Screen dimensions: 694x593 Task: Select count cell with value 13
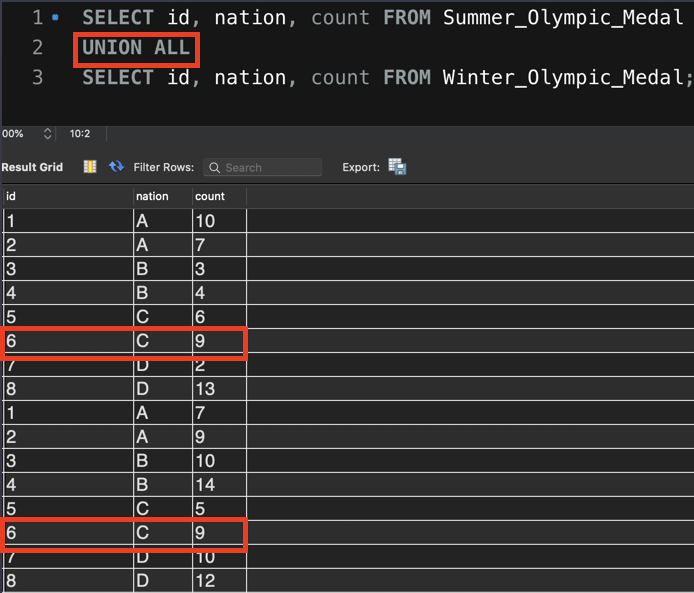(x=220, y=389)
